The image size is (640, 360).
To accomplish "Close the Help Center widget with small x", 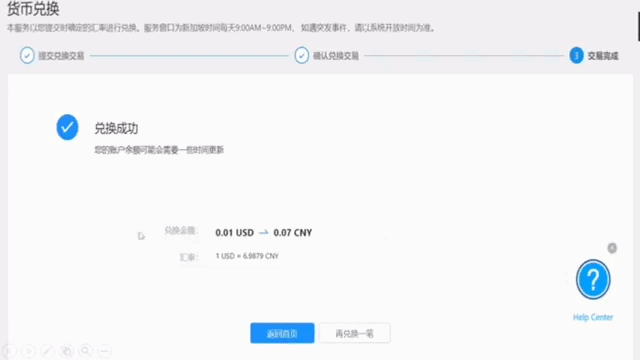I will [612, 248].
